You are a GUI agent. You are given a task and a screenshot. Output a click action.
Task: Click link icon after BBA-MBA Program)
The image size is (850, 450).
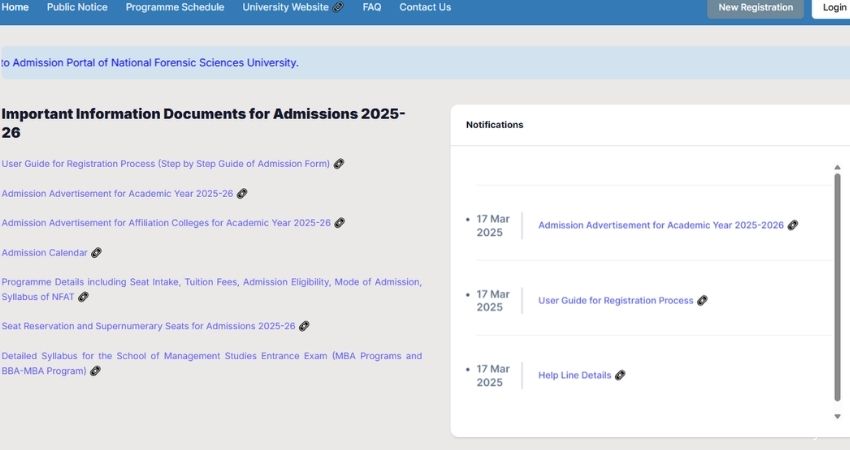click(95, 371)
